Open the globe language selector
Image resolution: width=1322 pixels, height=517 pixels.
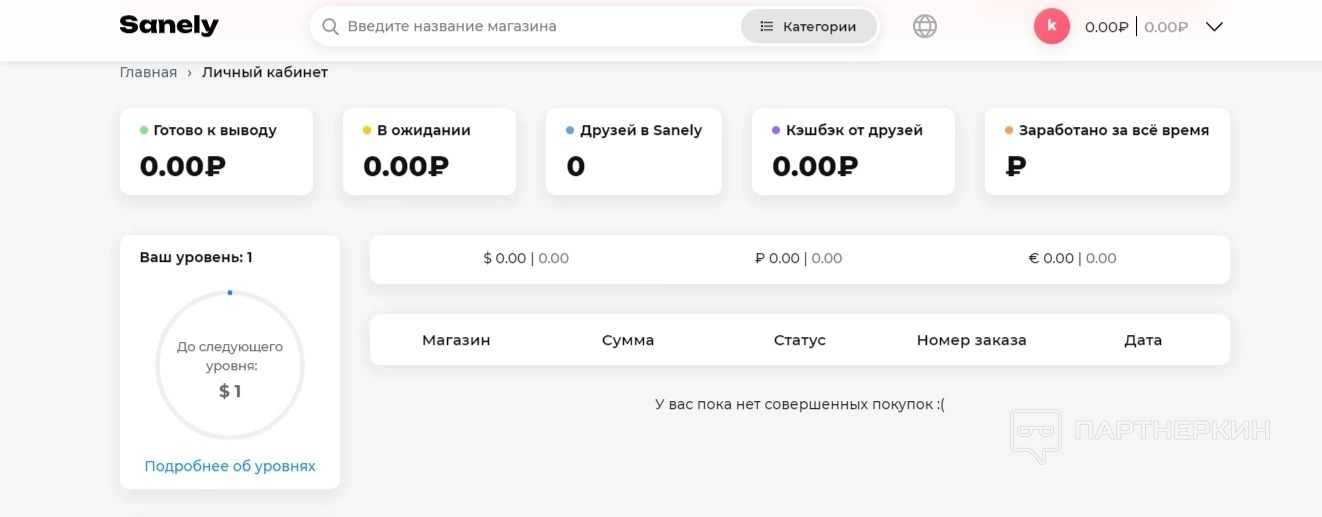coord(925,27)
